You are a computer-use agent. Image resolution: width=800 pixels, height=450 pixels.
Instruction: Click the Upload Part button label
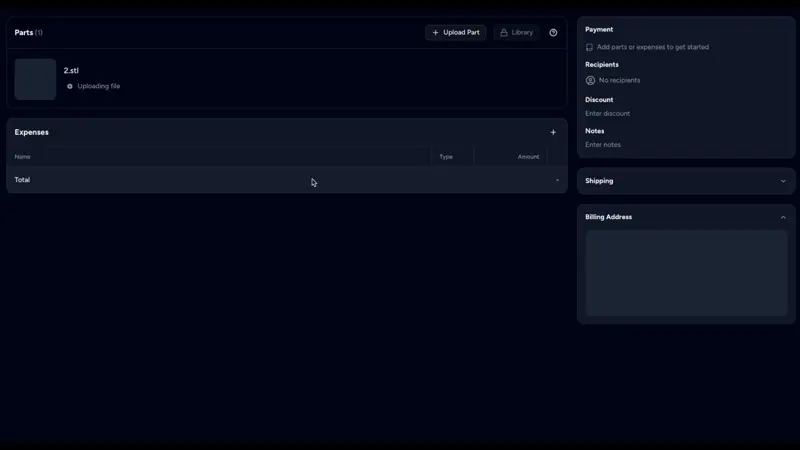point(461,32)
